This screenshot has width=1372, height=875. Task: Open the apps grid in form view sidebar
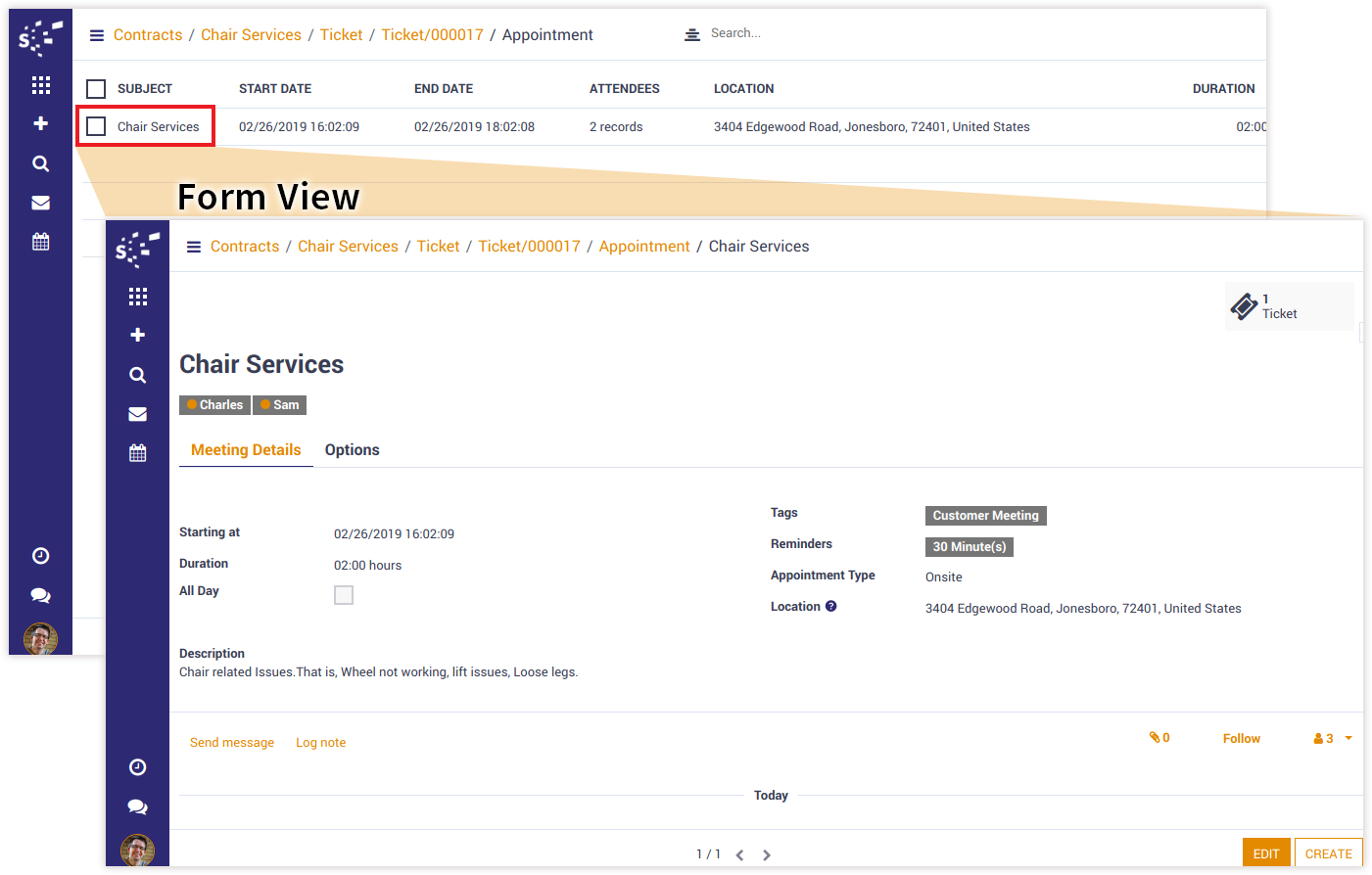(x=138, y=297)
